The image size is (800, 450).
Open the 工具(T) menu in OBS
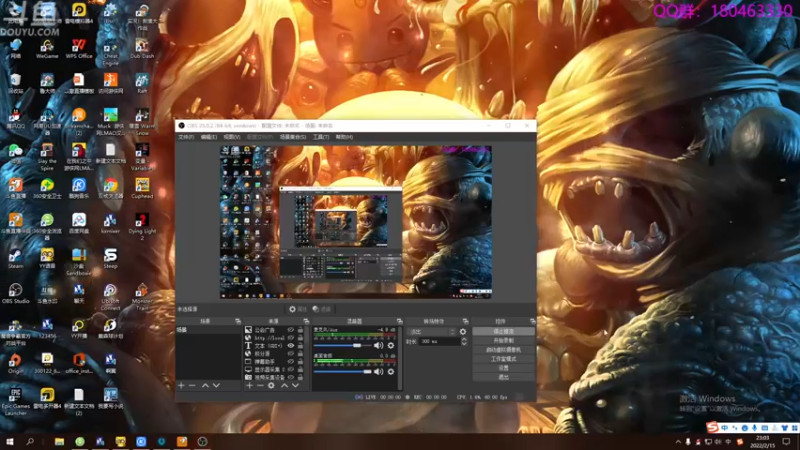321,137
